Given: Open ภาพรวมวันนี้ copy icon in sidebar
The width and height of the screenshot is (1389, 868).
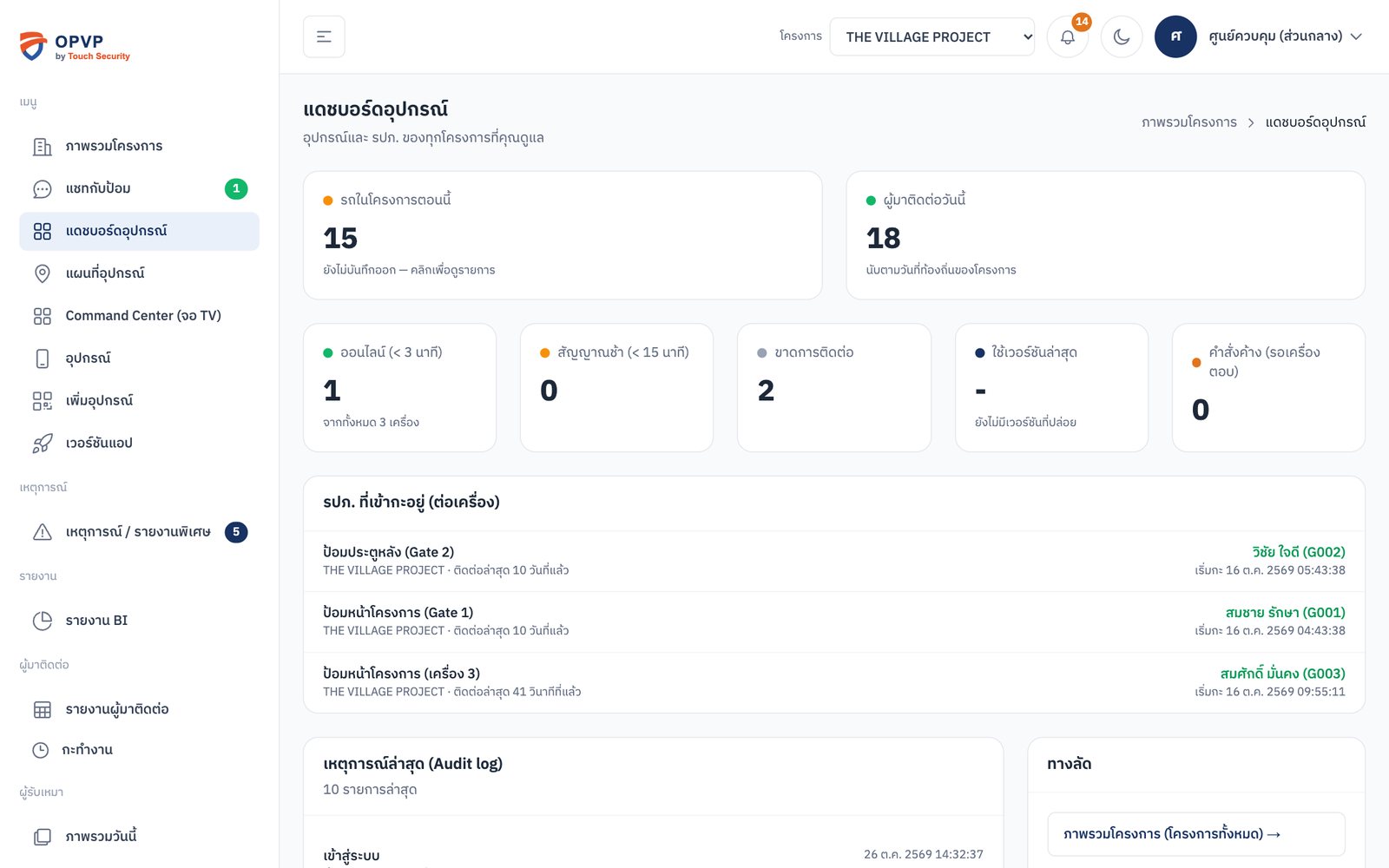Looking at the screenshot, I should pos(42,837).
